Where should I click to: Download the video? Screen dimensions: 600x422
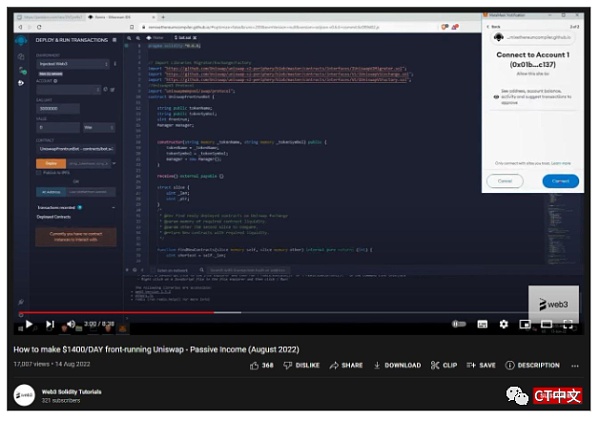click(x=397, y=365)
